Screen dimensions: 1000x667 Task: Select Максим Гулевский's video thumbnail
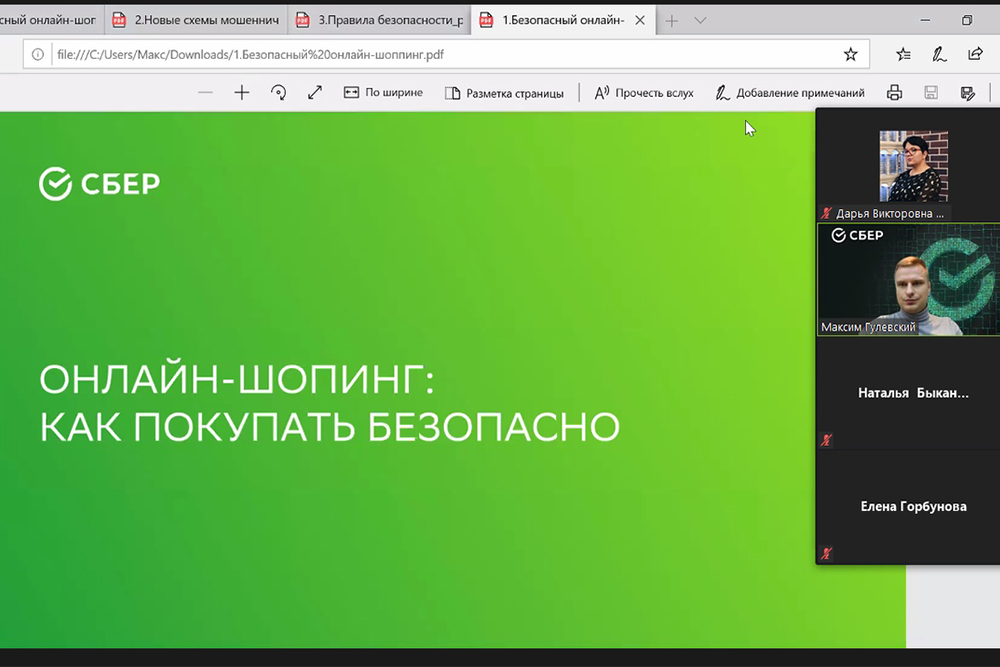[x=908, y=280]
